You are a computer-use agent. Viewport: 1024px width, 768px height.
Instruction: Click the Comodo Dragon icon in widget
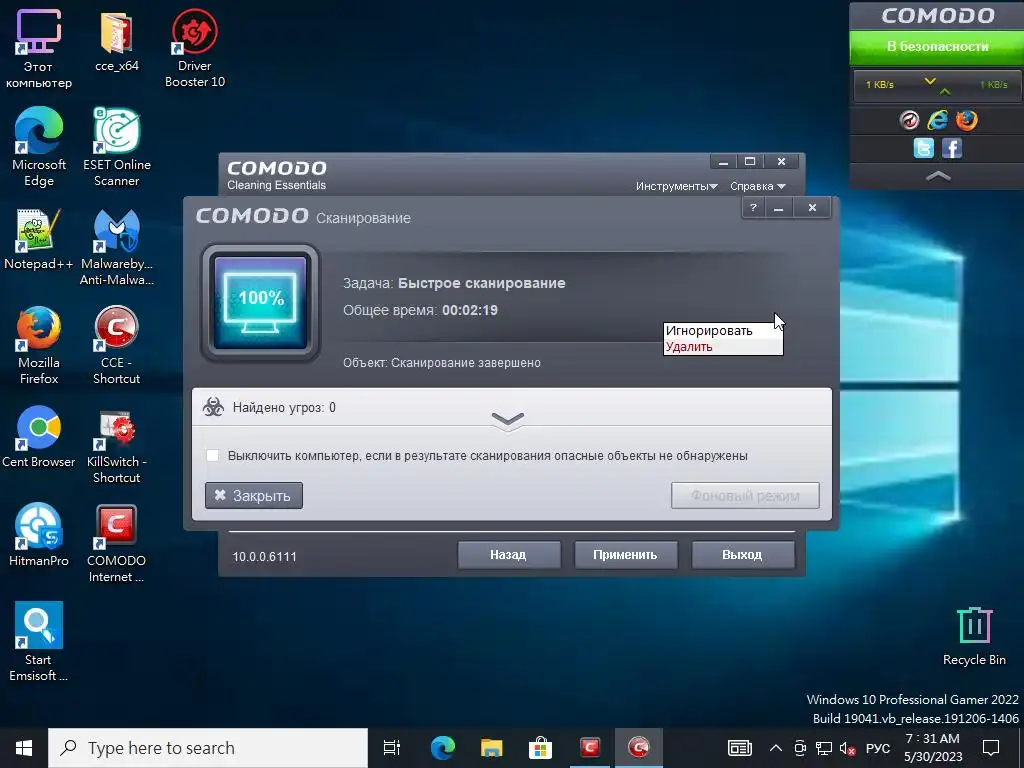[909, 120]
